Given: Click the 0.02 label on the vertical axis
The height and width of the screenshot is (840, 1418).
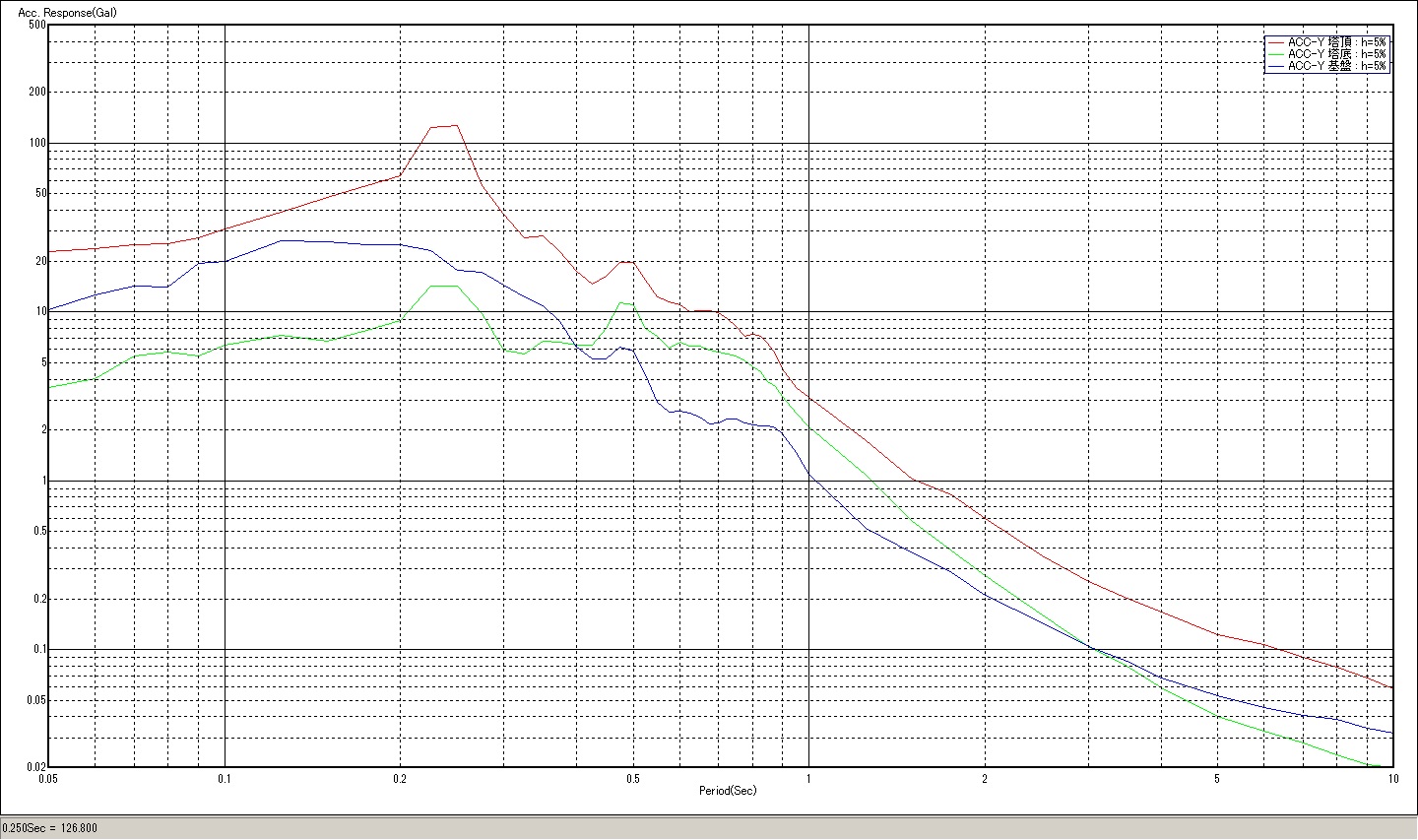Looking at the screenshot, I should click(x=34, y=766).
